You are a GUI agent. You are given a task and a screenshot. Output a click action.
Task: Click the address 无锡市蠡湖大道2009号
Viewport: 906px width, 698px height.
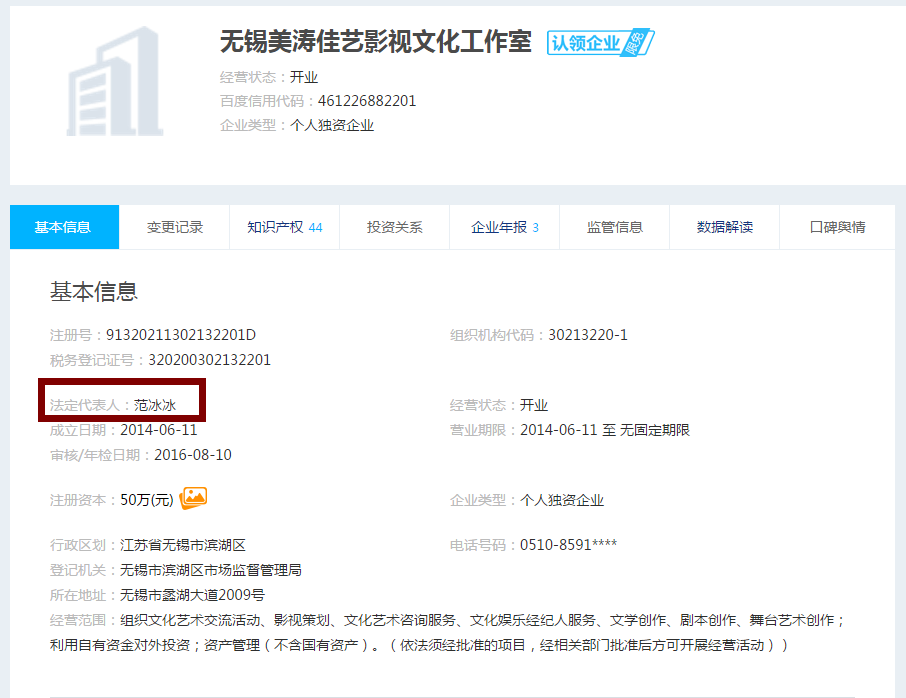click(x=192, y=595)
